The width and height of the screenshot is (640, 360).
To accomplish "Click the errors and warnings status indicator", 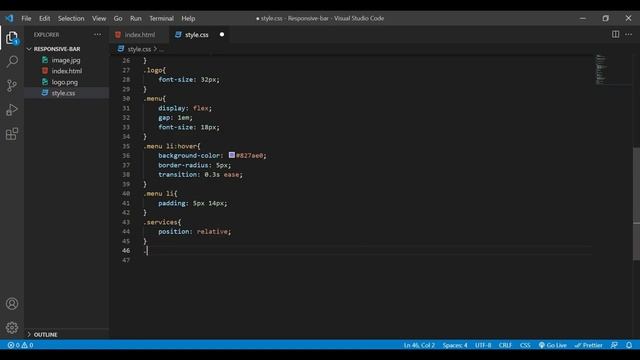I will [20, 345].
